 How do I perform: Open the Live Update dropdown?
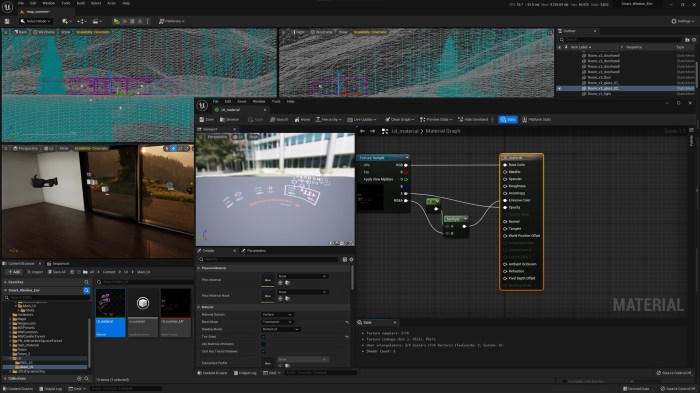point(362,120)
